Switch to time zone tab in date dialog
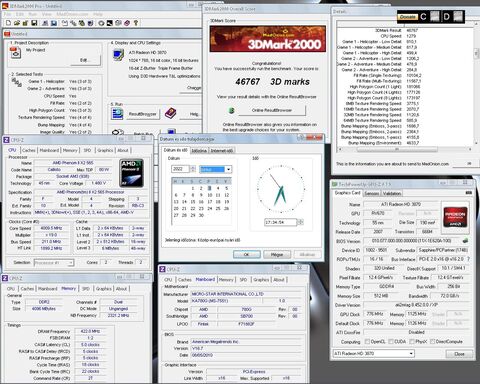Screen dimensions: 480x384 pyautogui.click(x=199, y=151)
